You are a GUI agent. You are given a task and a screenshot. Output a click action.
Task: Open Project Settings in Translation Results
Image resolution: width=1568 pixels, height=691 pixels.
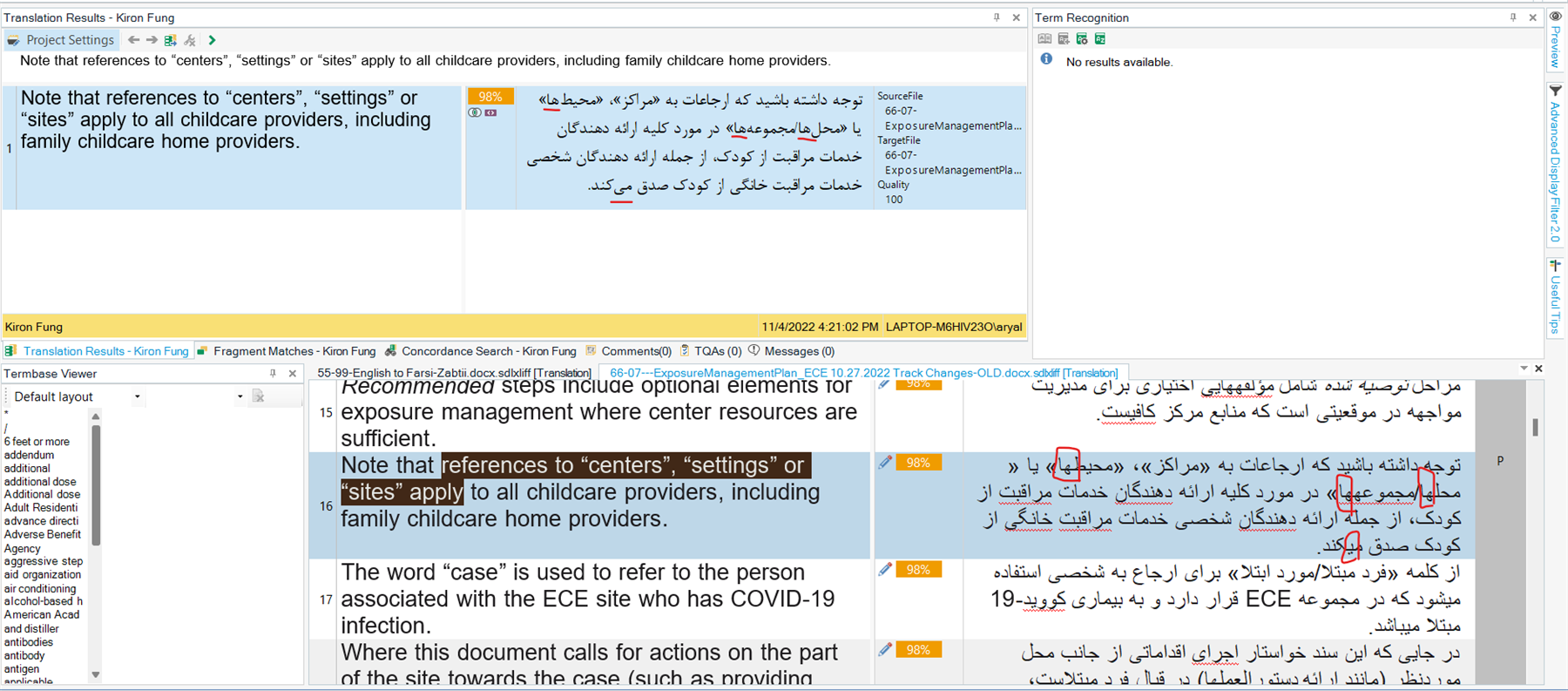coord(61,40)
